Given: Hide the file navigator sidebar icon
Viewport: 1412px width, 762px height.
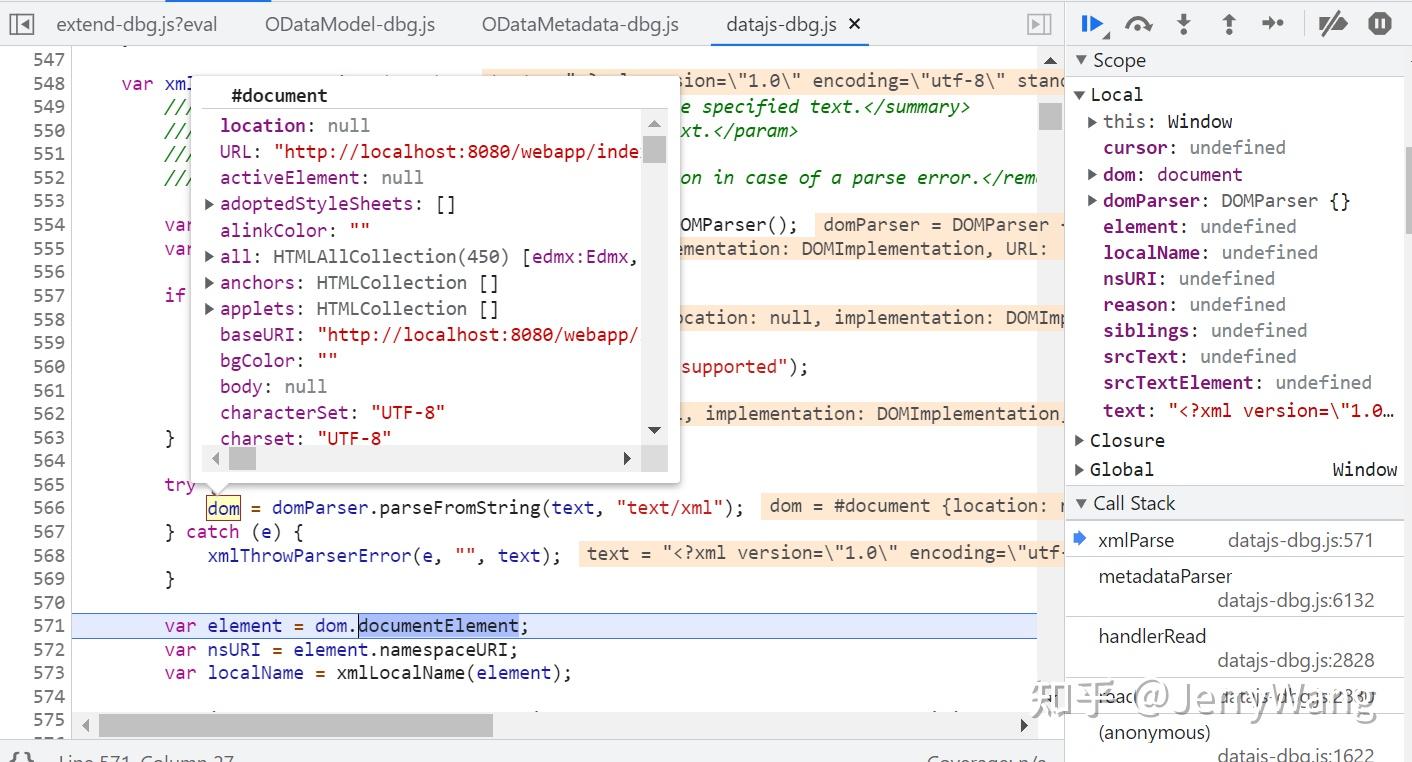Looking at the screenshot, I should 22,22.
